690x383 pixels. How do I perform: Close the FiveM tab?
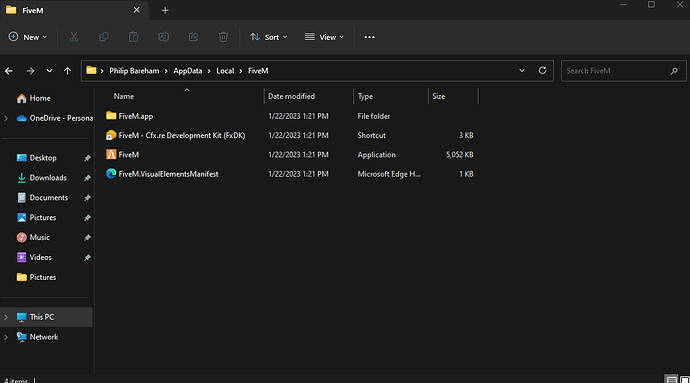pos(136,10)
